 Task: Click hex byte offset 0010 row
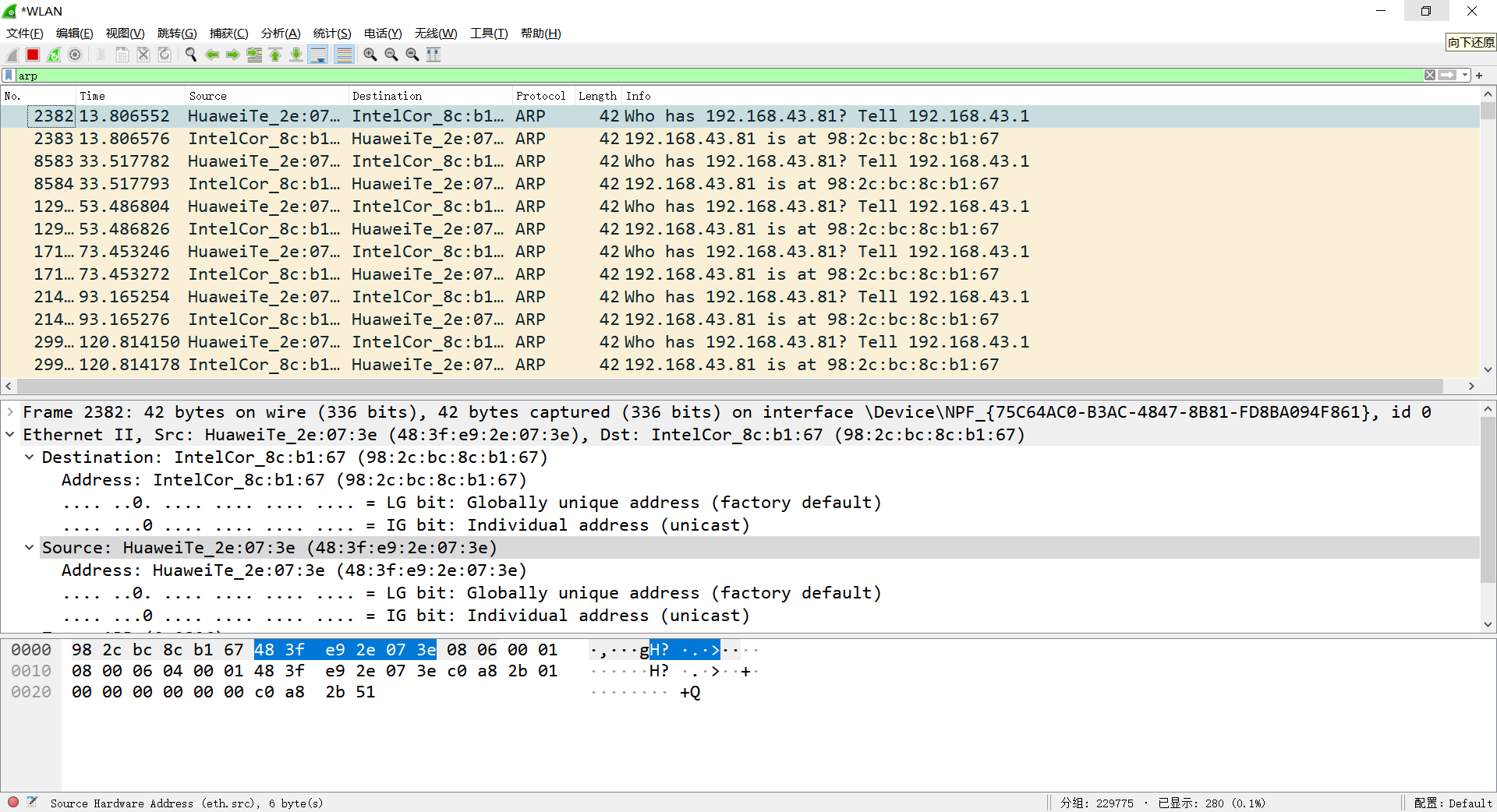31,671
